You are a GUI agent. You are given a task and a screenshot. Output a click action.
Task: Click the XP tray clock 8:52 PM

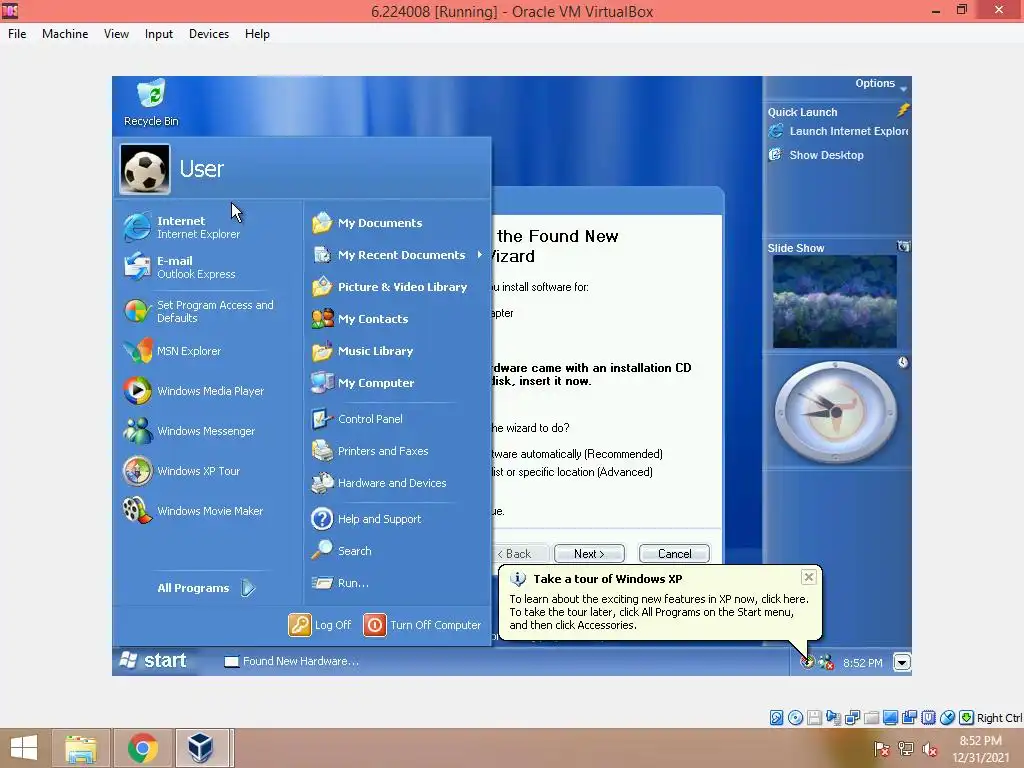[x=863, y=663]
